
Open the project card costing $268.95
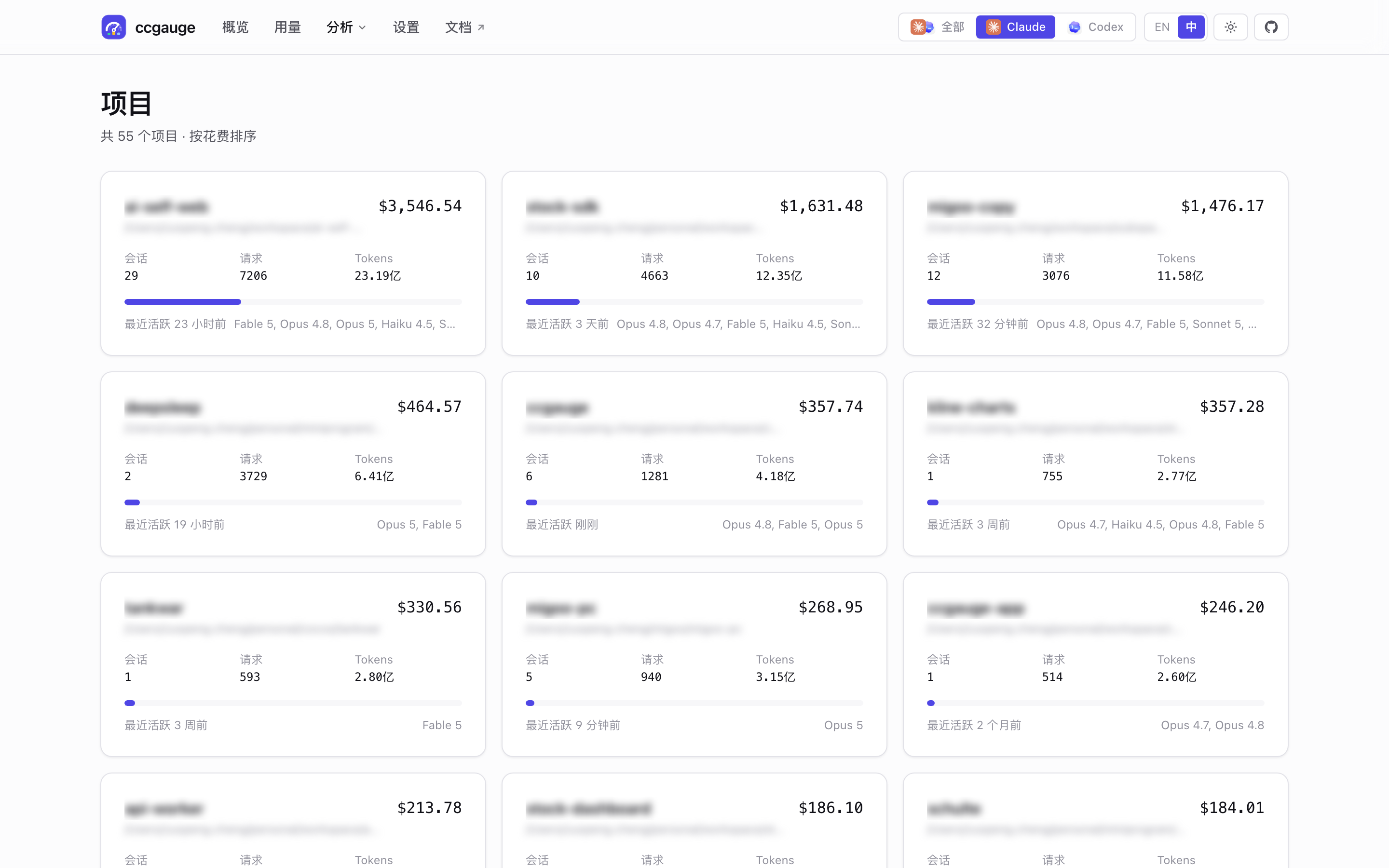(694, 664)
